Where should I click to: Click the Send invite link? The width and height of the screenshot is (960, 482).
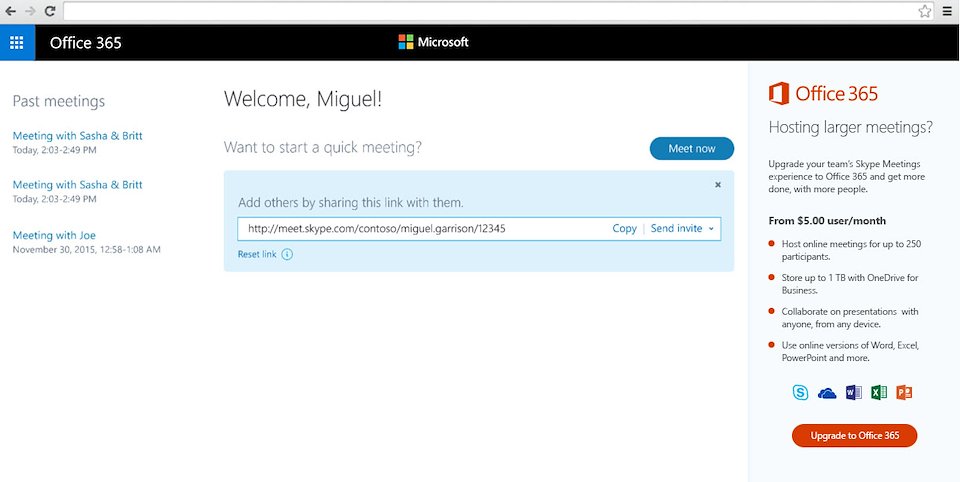[676, 228]
